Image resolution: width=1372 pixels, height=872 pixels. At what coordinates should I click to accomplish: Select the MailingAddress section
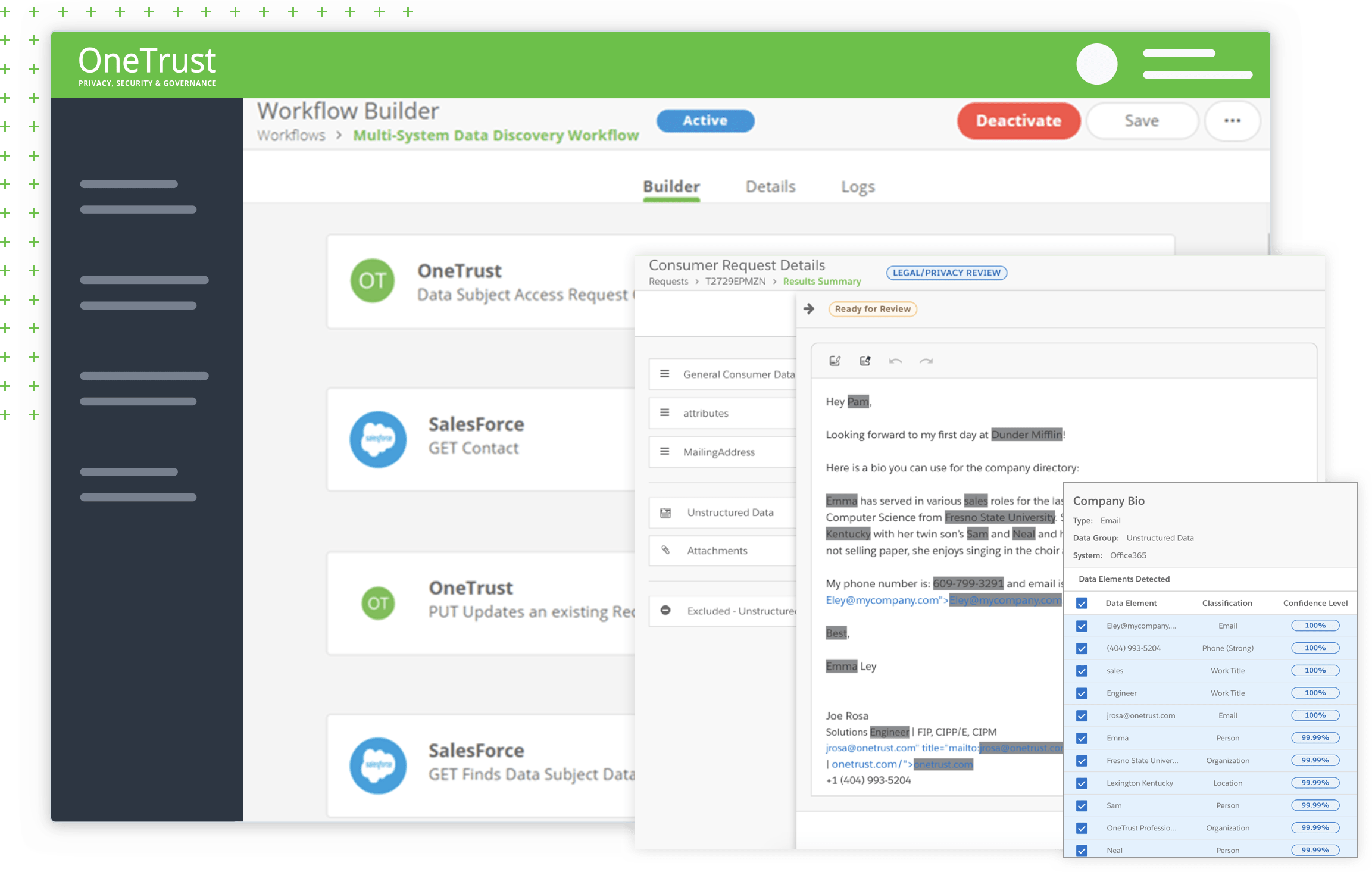(723, 451)
